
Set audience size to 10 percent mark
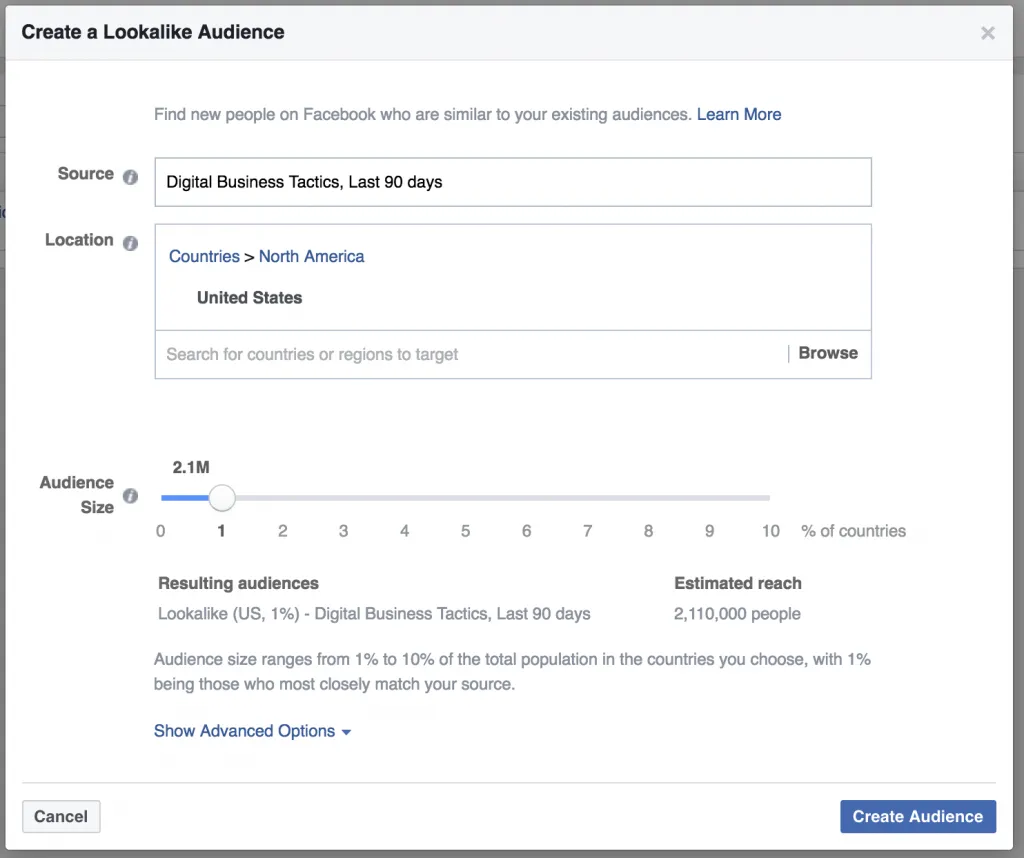tap(769, 497)
